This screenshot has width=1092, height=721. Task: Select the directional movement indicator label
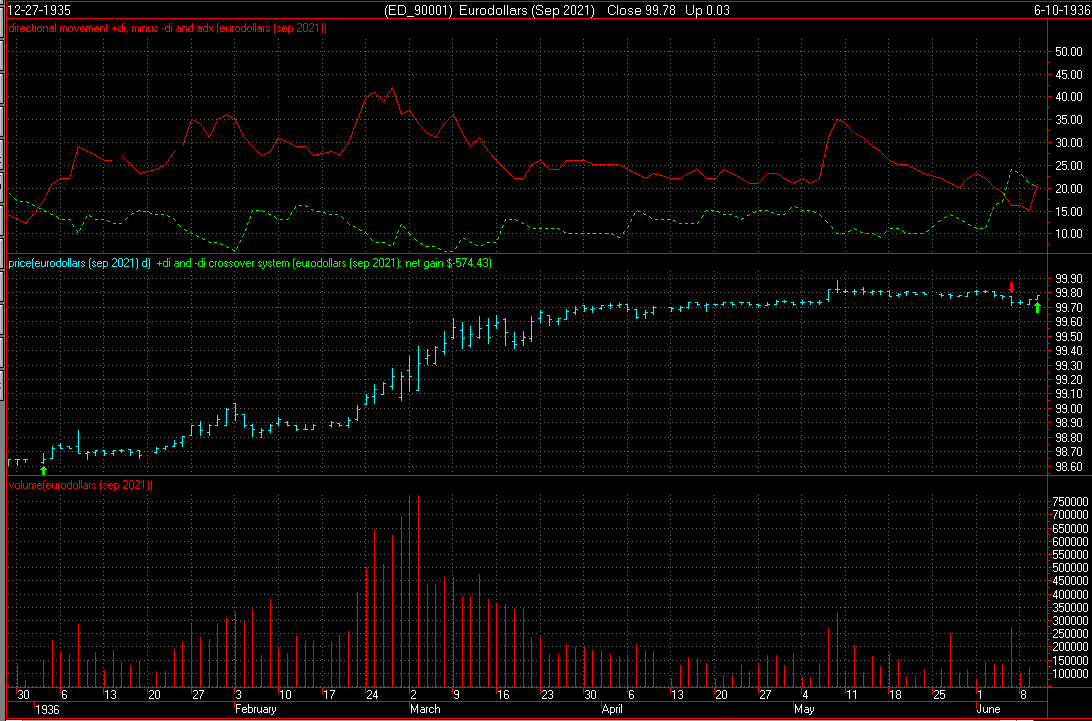(168, 29)
